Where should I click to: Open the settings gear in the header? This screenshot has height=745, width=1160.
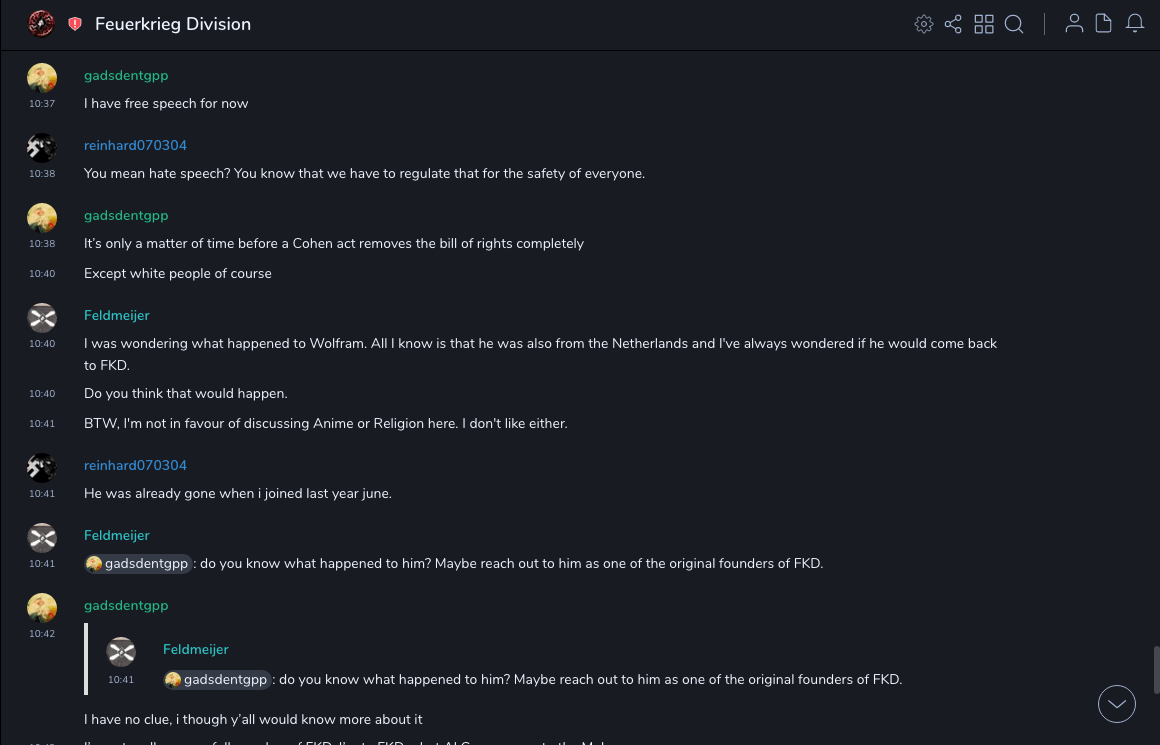(924, 24)
